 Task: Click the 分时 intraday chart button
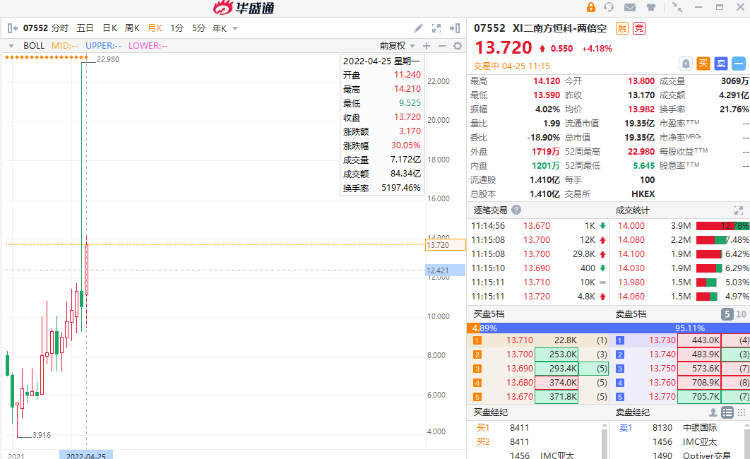point(60,28)
